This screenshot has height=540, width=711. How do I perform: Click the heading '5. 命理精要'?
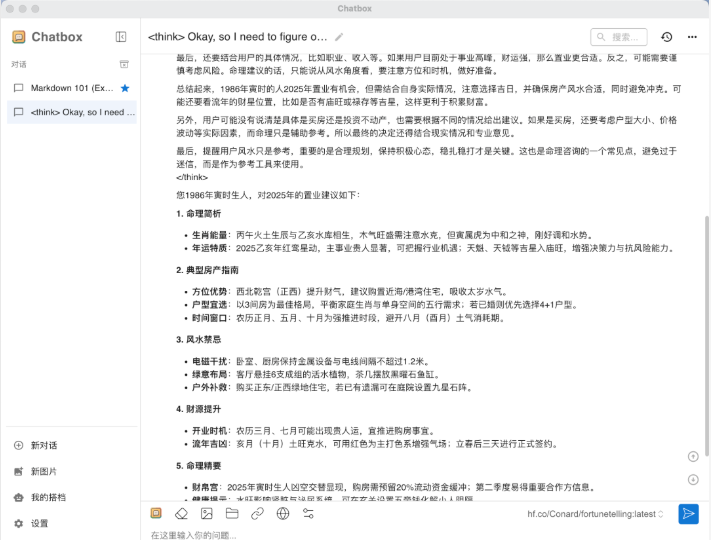[199, 466]
